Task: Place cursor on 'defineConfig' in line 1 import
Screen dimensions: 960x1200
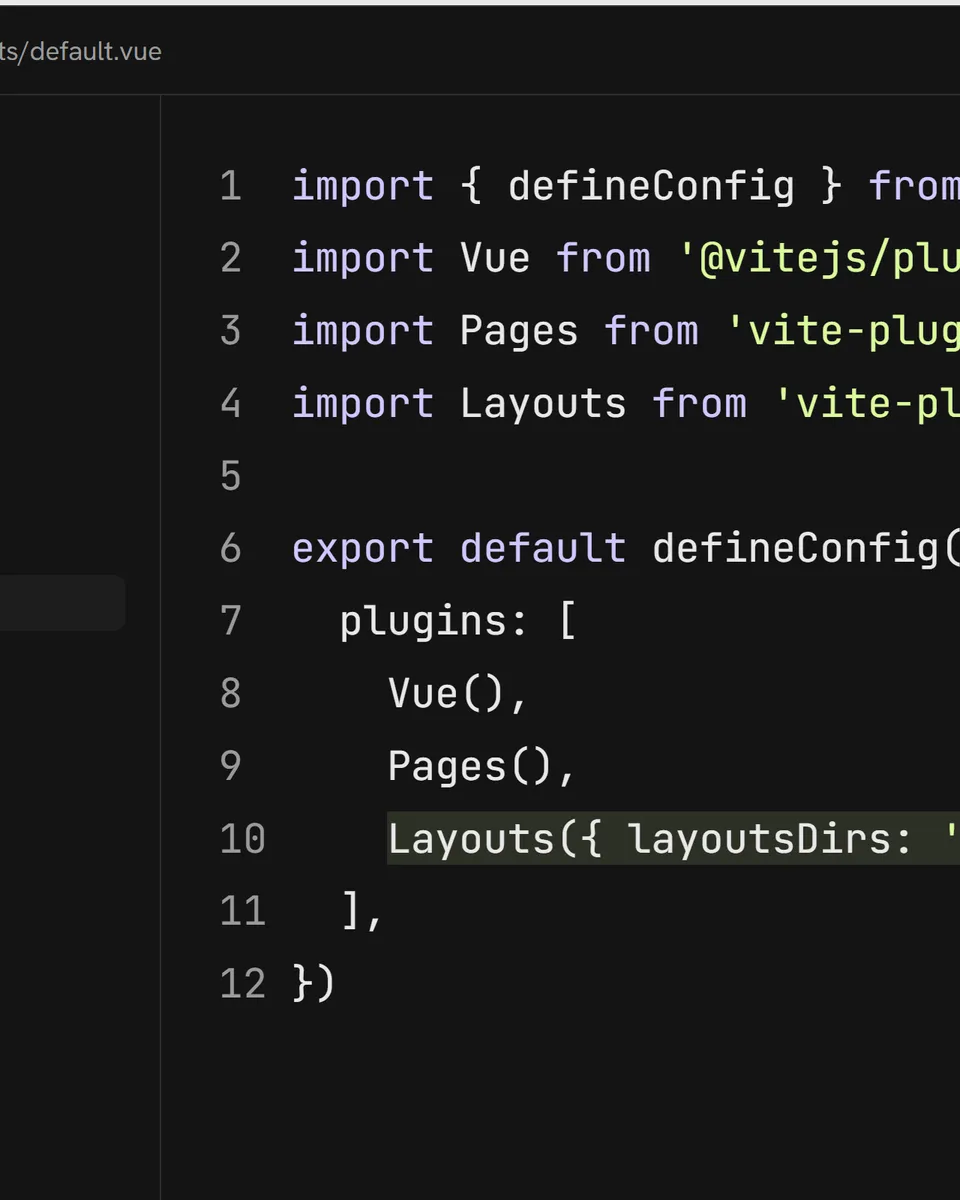Action: click(651, 186)
